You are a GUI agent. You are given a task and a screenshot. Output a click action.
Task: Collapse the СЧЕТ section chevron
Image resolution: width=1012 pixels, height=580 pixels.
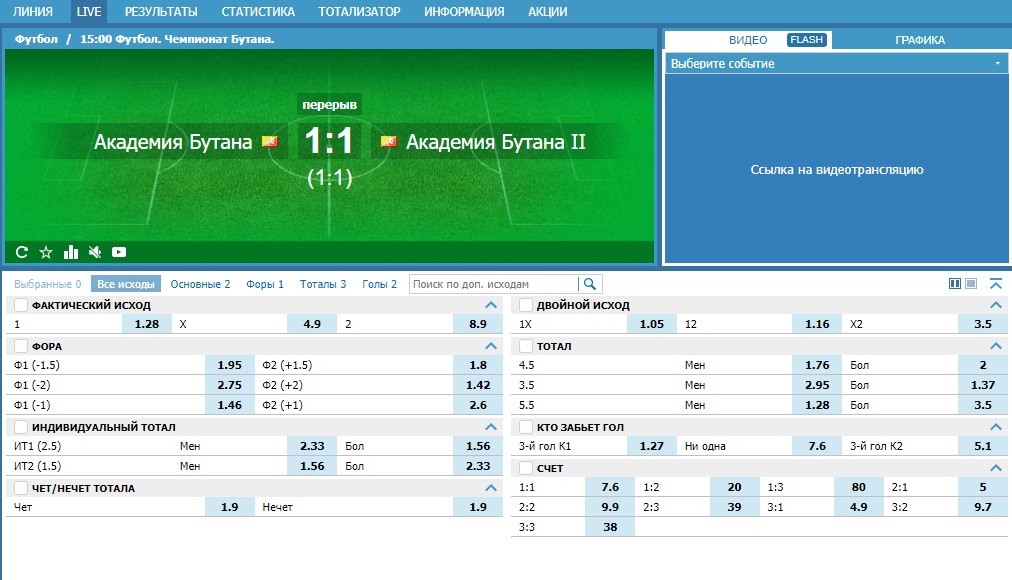(x=996, y=468)
